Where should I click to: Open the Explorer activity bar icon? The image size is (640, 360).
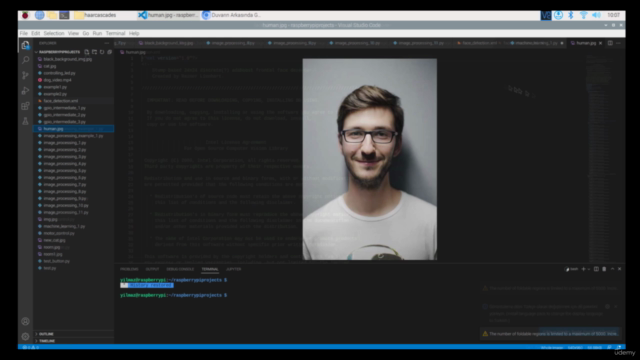25,45
